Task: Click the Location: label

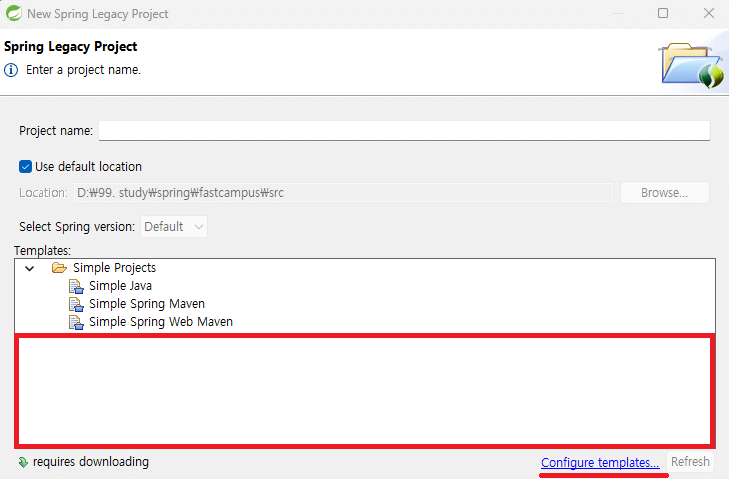Action: coord(43,193)
